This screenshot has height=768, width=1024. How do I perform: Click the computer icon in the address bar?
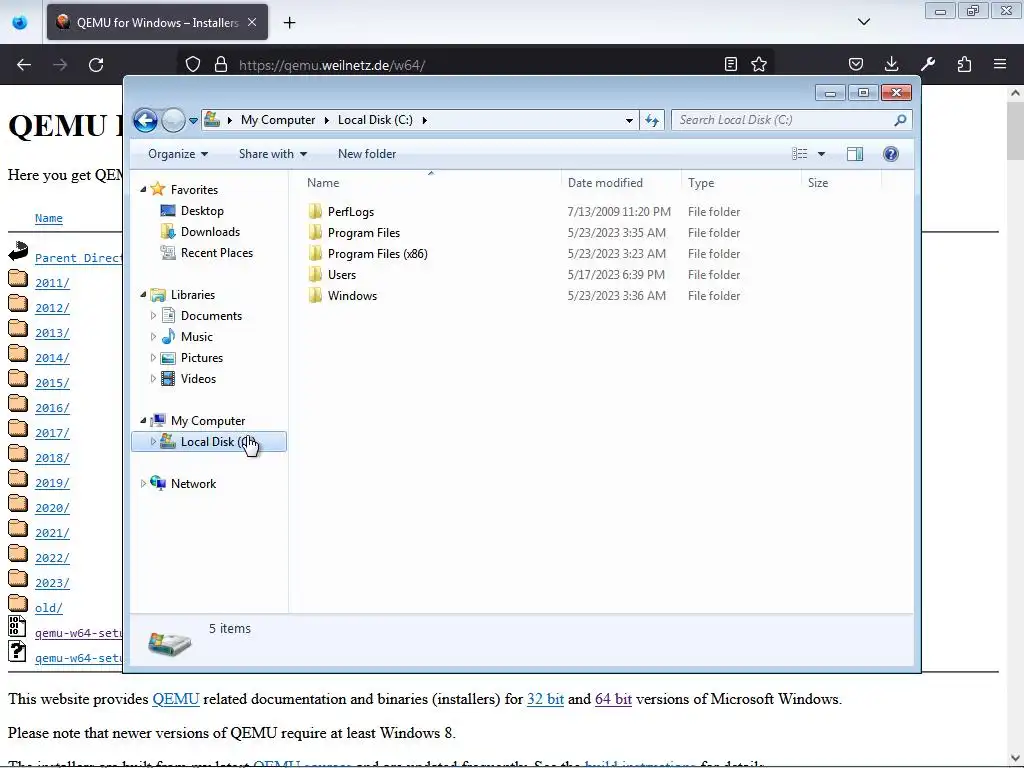point(212,120)
